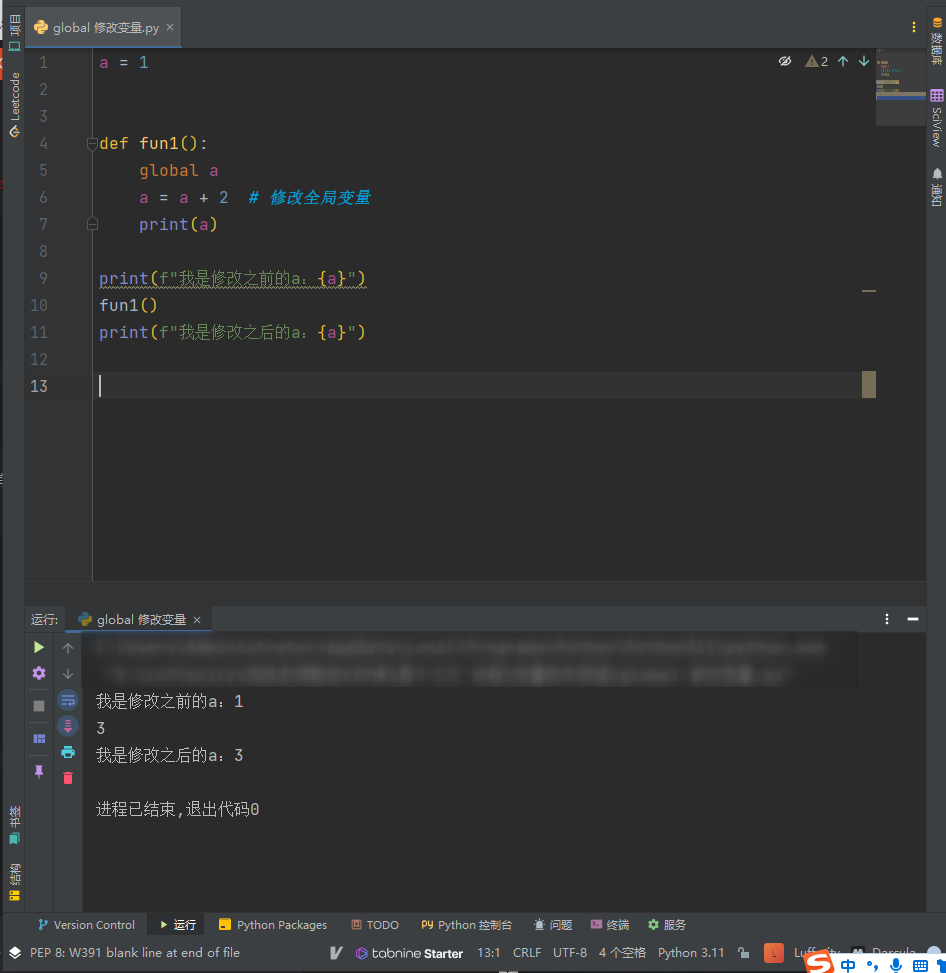Screen dimensions: 946x973
Task: Collapse the fun1 function fold marker
Action: pyautogui.click(x=92, y=144)
